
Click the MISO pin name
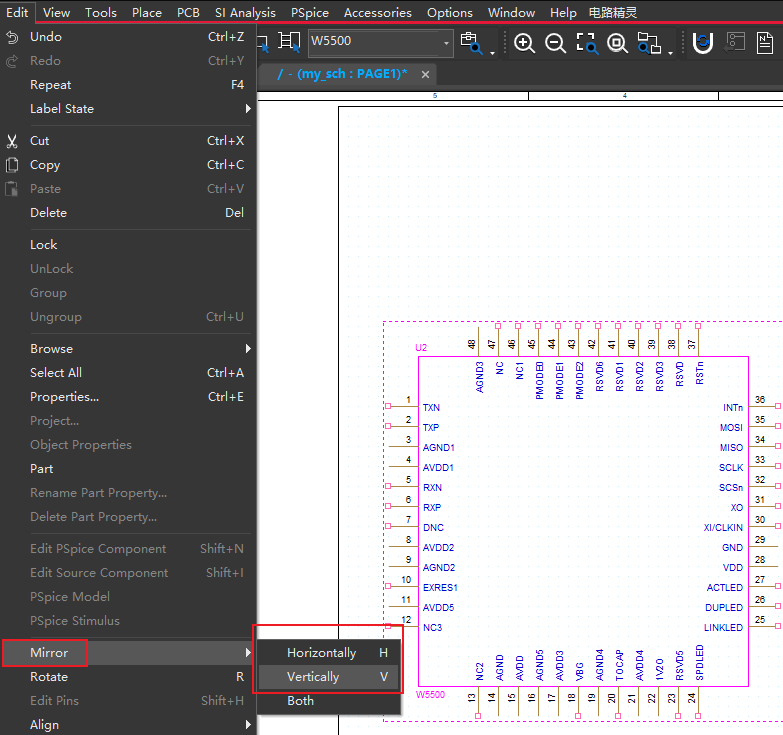tap(731, 447)
